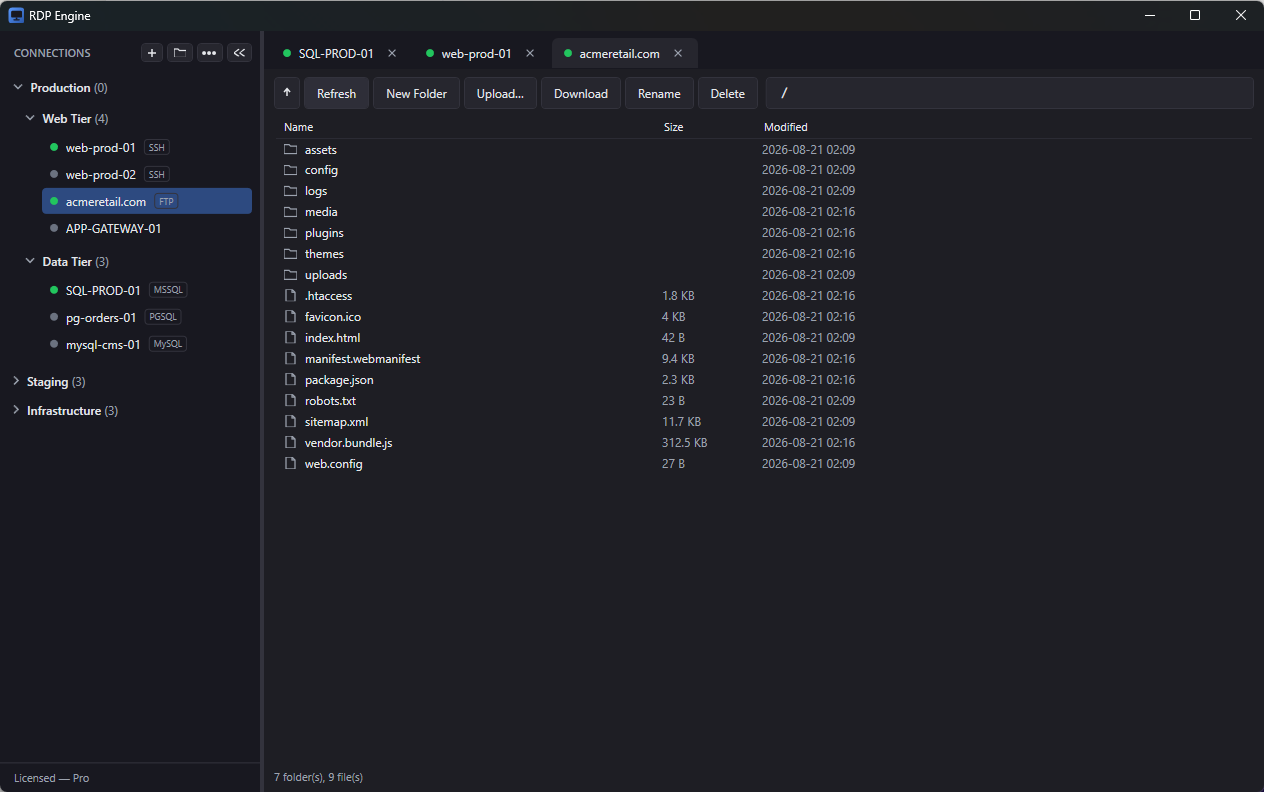Select SQL-PROD-01 MSSQL connection in sidebar
This screenshot has height=792, width=1264.
click(147, 291)
